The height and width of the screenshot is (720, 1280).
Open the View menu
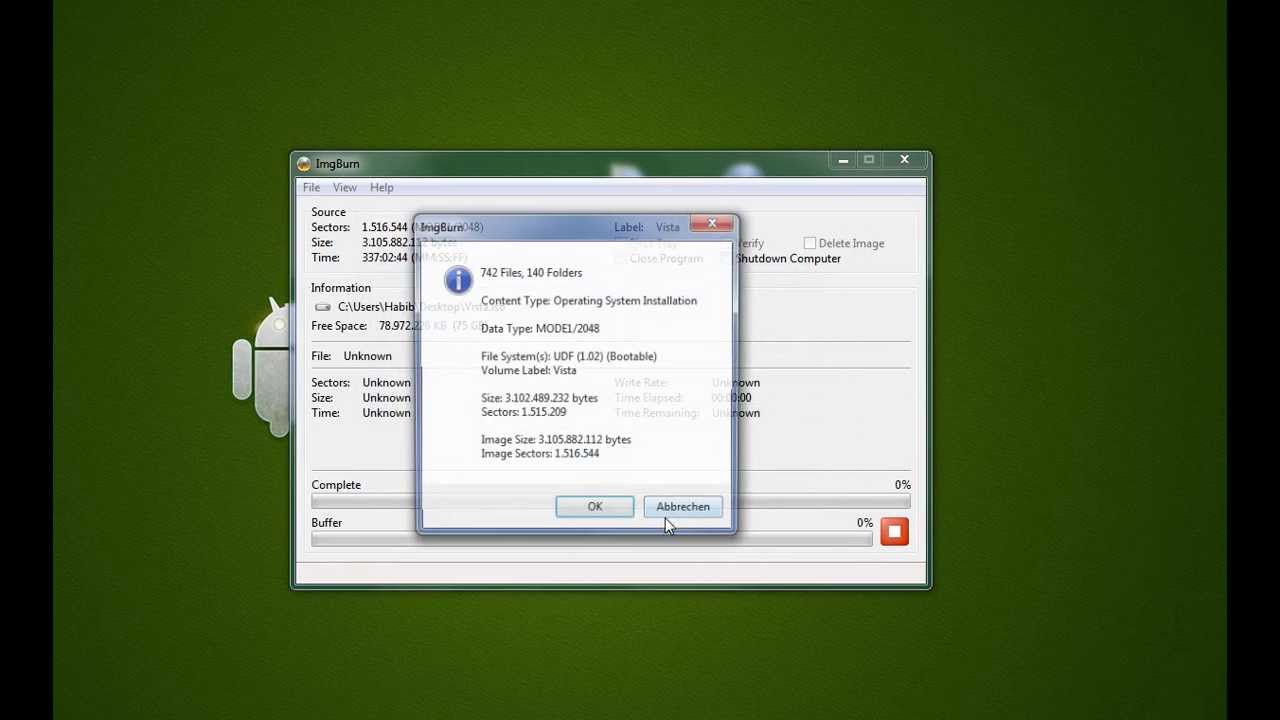(x=344, y=188)
